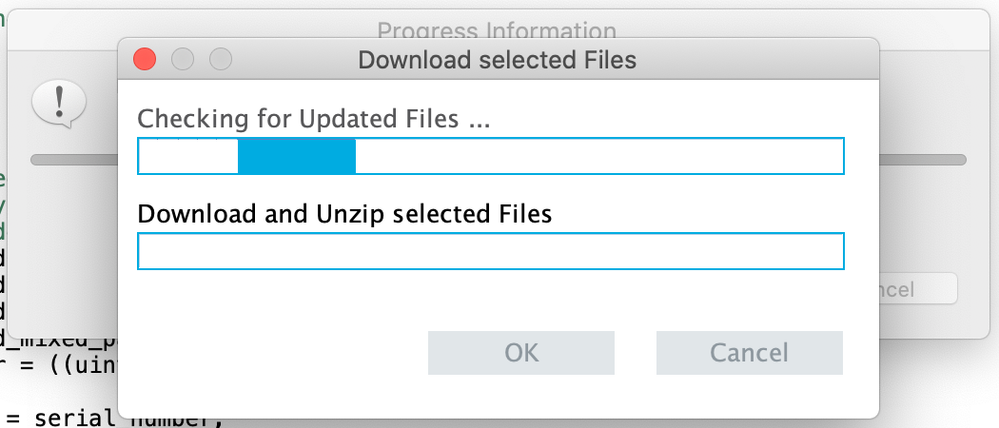Image resolution: width=999 pixels, height=428 pixels.
Task: Click the Download selected Files title bar
Action: (x=498, y=60)
